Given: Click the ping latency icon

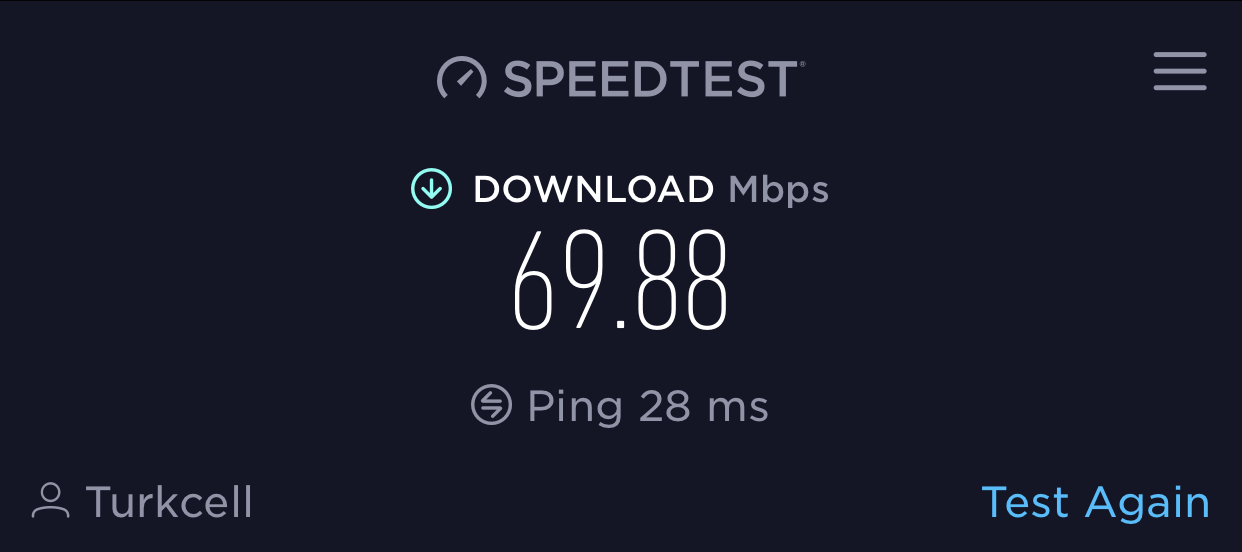Looking at the screenshot, I should click(491, 405).
